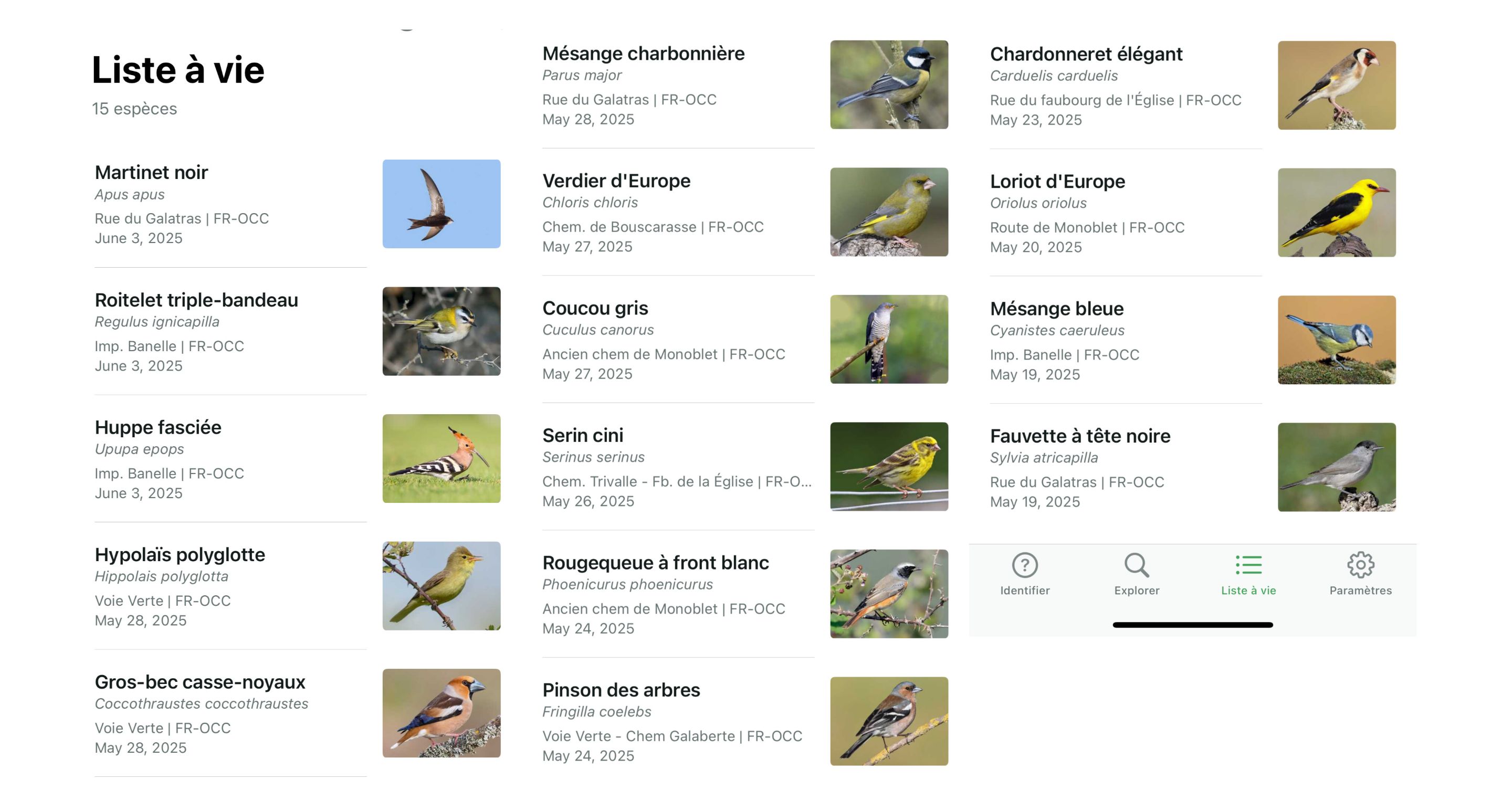
Task: Open the Roitelet triple-bandeau entry
Action: tap(298, 332)
